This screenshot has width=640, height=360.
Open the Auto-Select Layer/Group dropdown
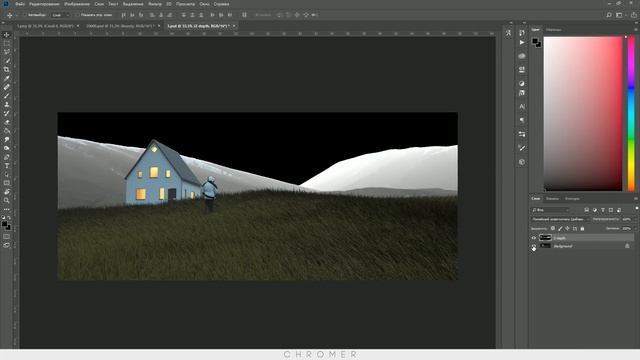click(x=60, y=15)
